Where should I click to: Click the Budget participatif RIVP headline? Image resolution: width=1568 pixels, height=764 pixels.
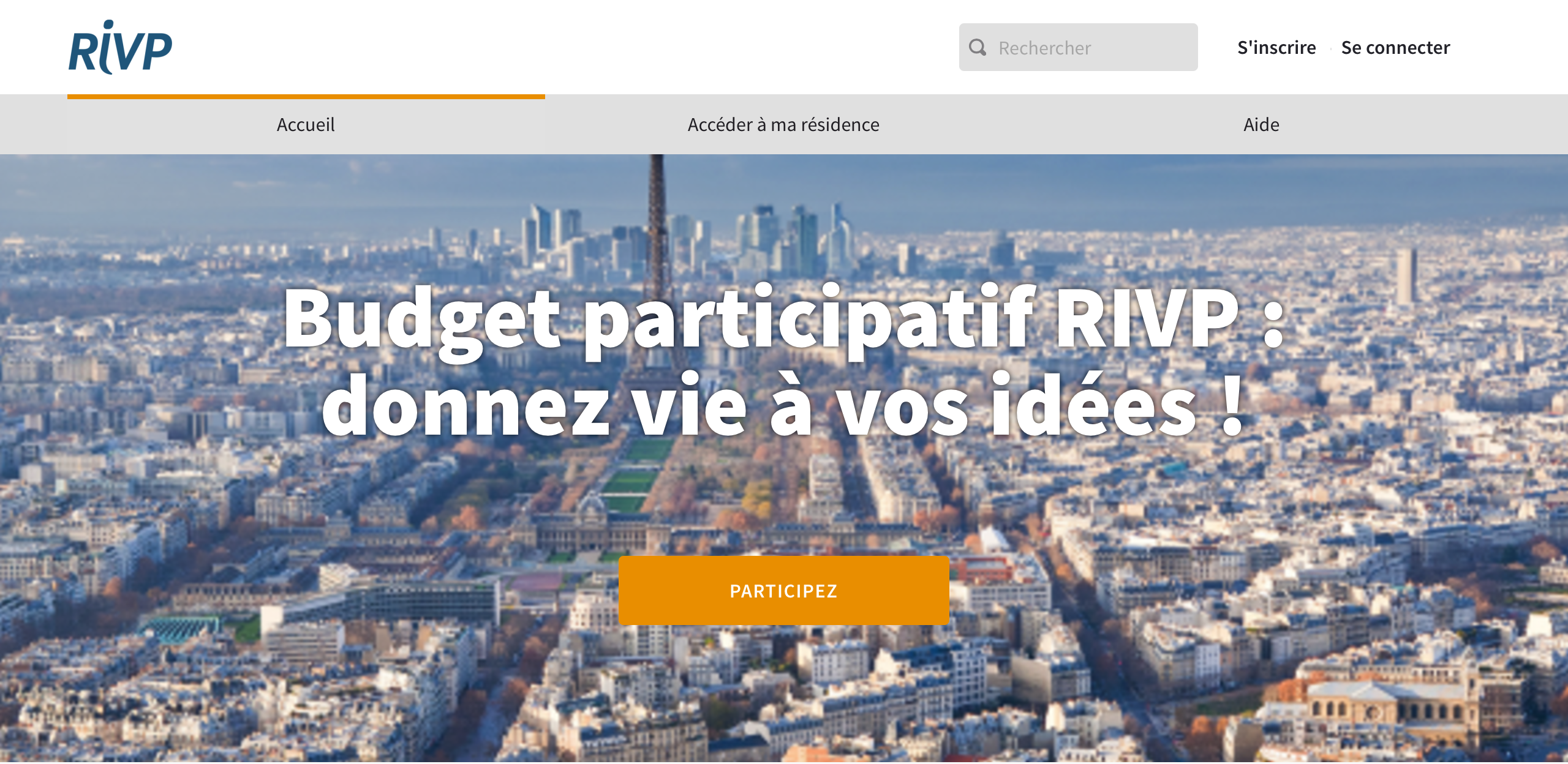(783, 361)
